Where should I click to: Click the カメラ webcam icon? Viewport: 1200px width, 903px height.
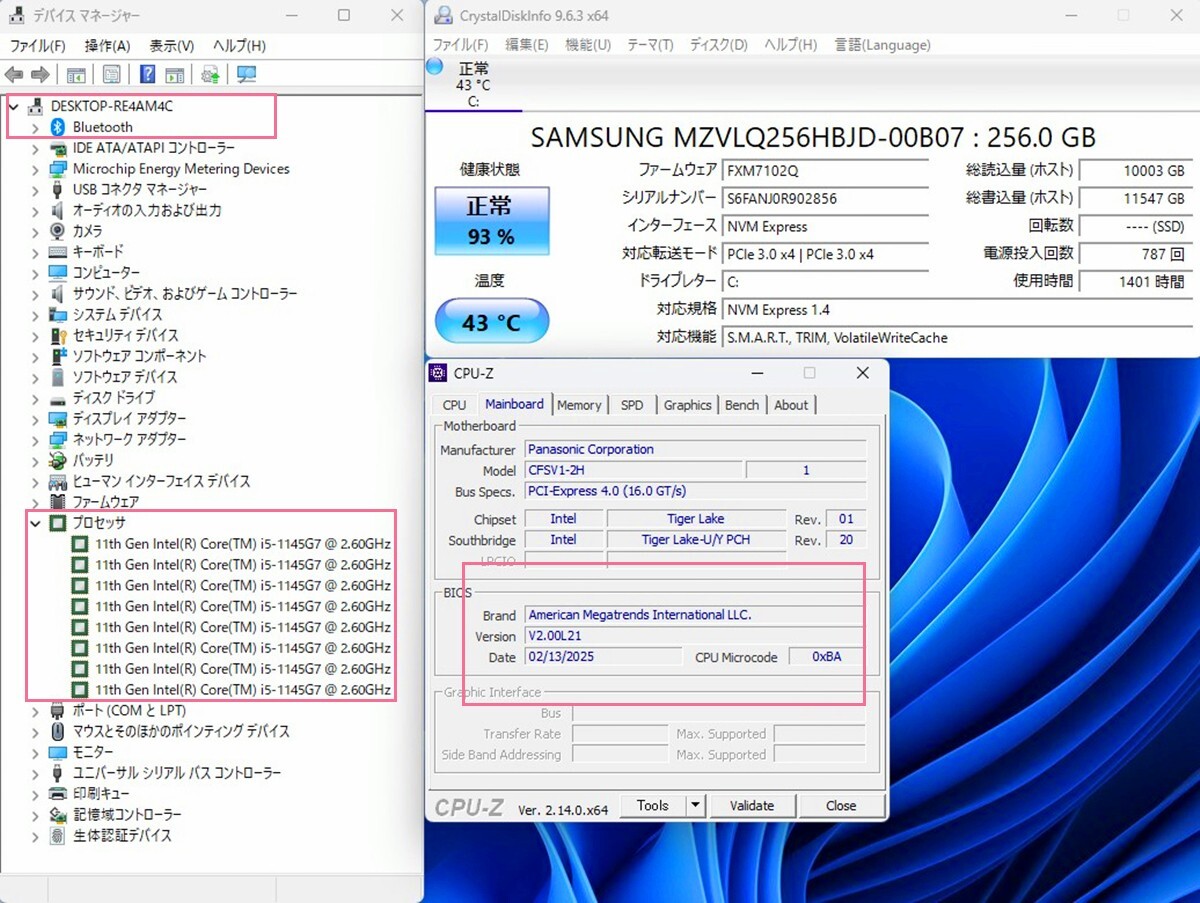coord(58,231)
